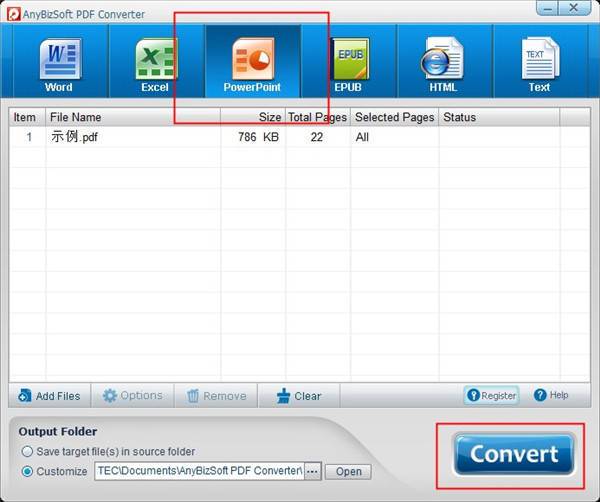Select the Word output format
Image resolution: width=600 pixels, height=502 pixels.
tap(60, 61)
